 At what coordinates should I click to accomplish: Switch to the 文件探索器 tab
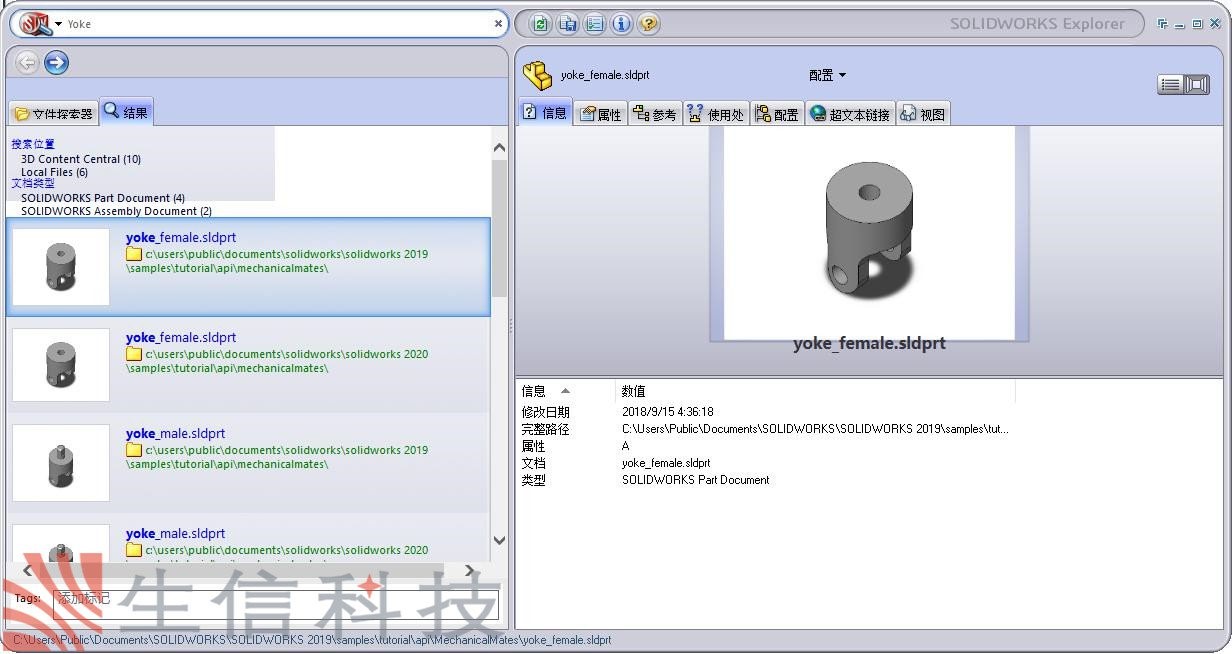[x=54, y=113]
